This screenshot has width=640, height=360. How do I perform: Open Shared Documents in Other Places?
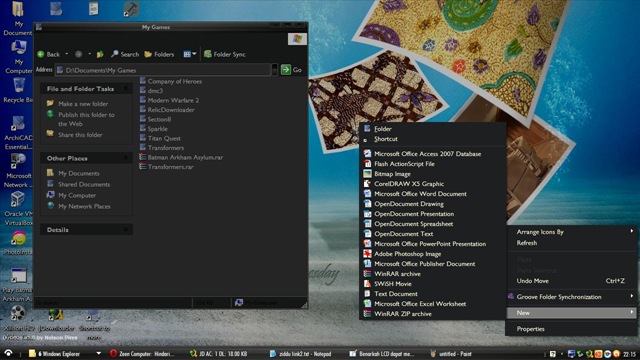coord(84,184)
